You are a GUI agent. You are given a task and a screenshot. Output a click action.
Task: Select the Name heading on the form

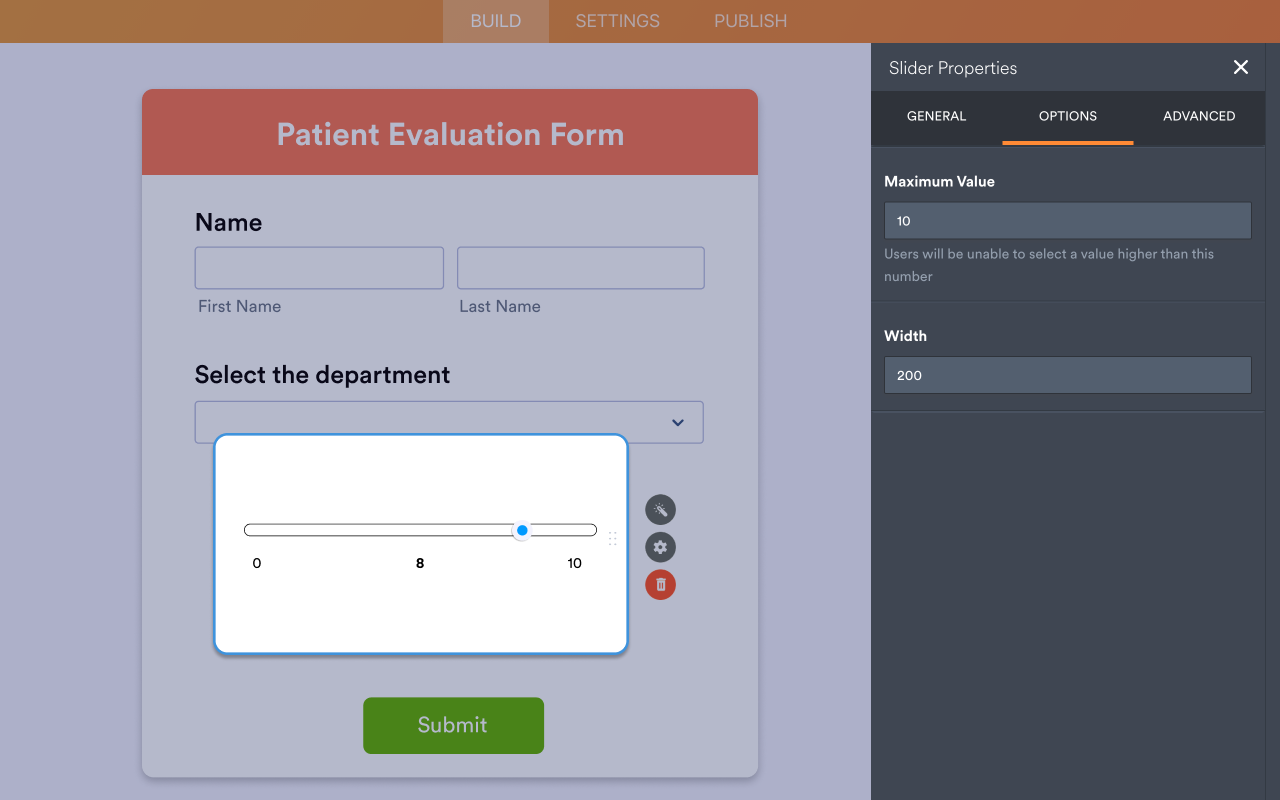pyautogui.click(x=228, y=222)
